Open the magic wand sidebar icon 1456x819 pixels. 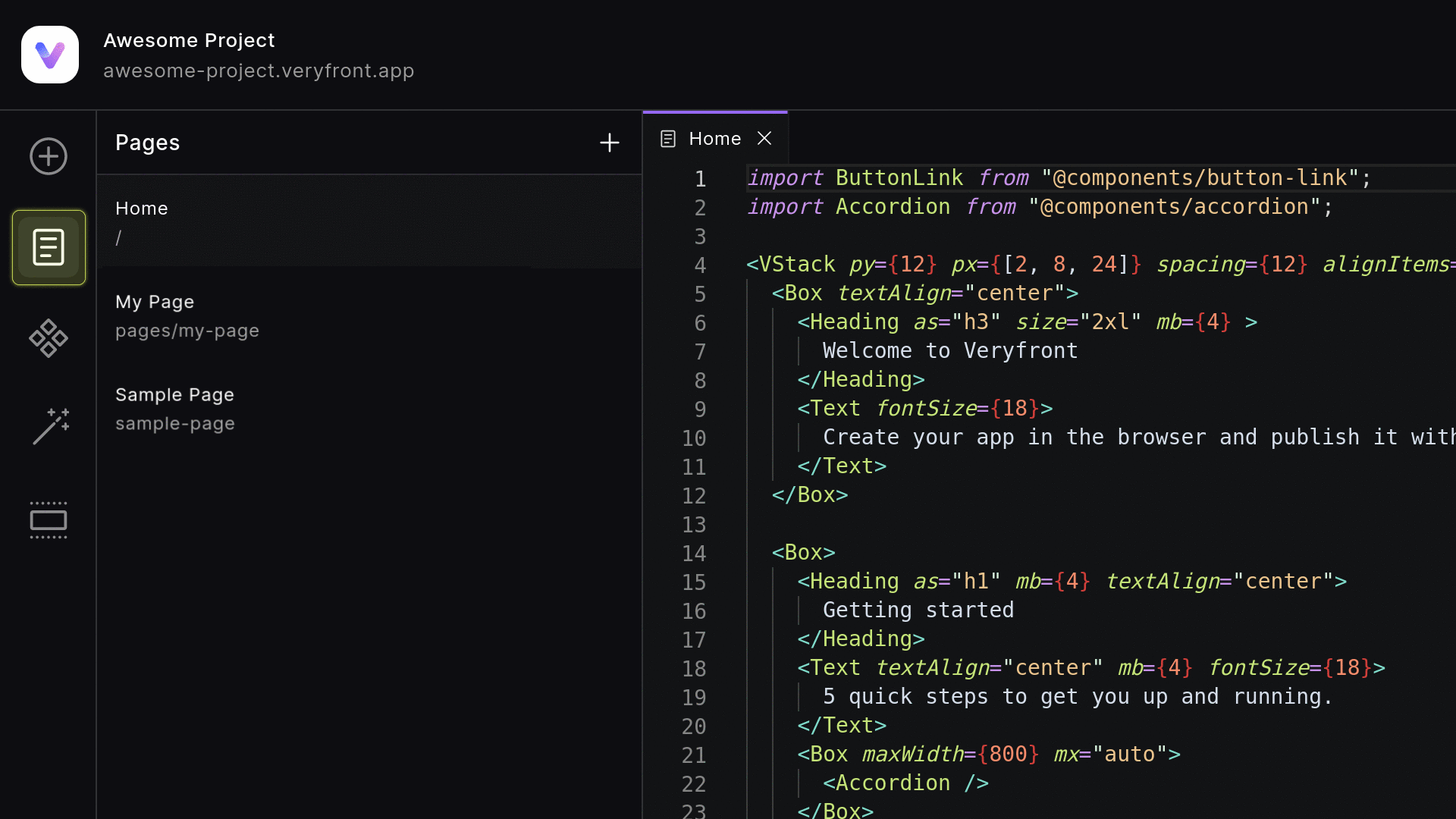tap(50, 426)
